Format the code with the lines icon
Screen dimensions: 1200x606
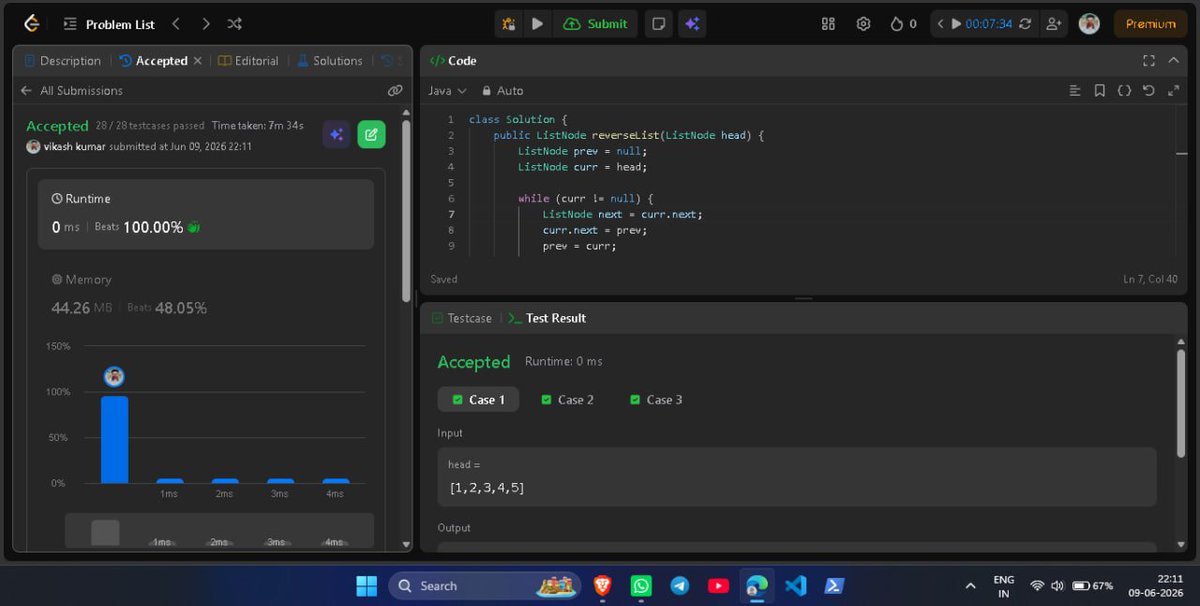pyautogui.click(x=1075, y=90)
